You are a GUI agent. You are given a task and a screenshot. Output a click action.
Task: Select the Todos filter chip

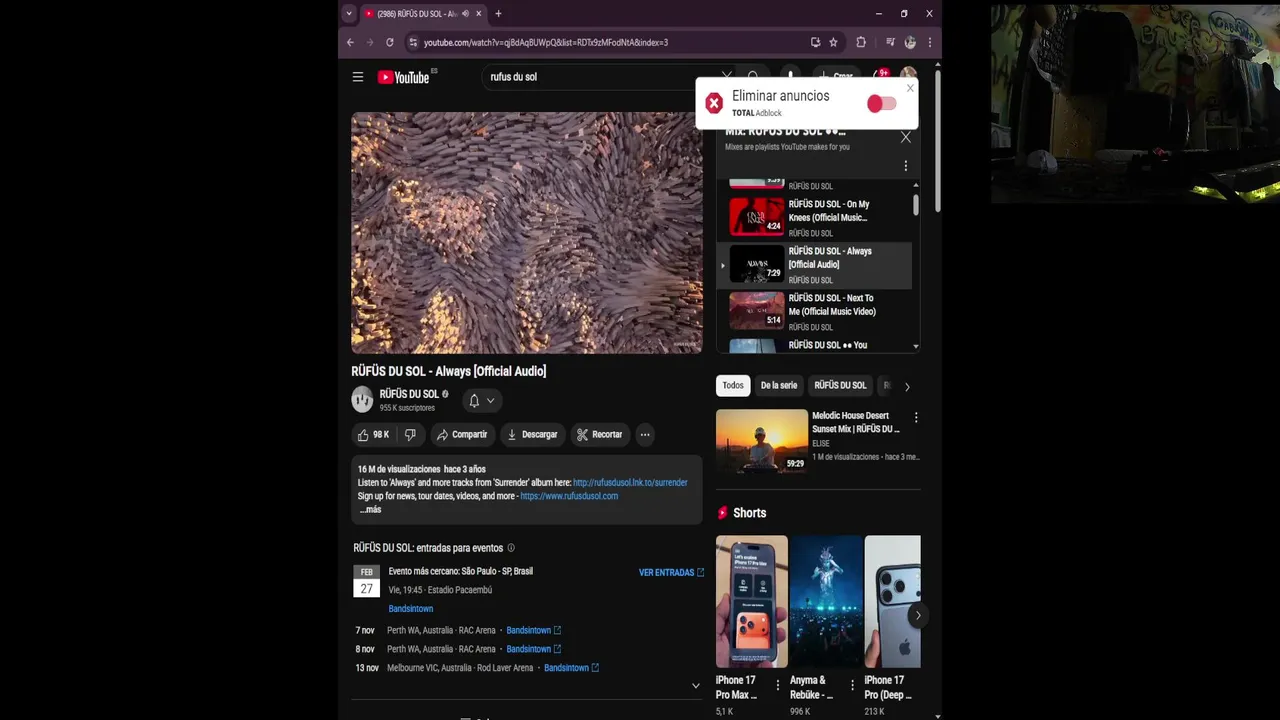(733, 385)
